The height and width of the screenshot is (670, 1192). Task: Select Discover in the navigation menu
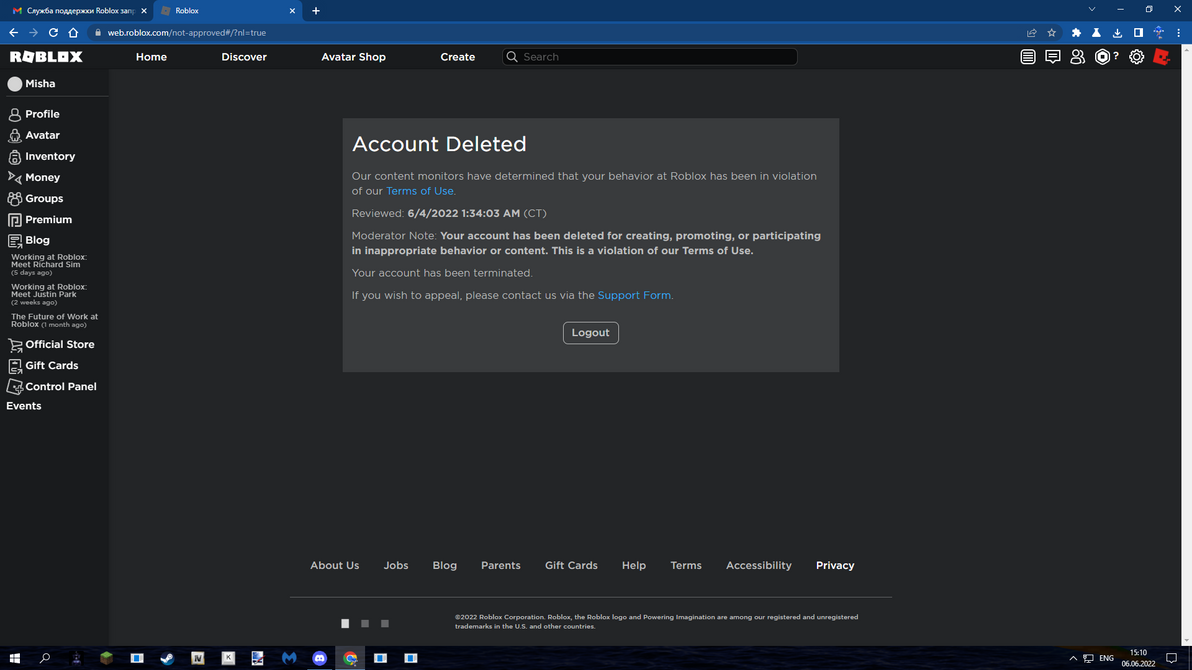click(243, 57)
